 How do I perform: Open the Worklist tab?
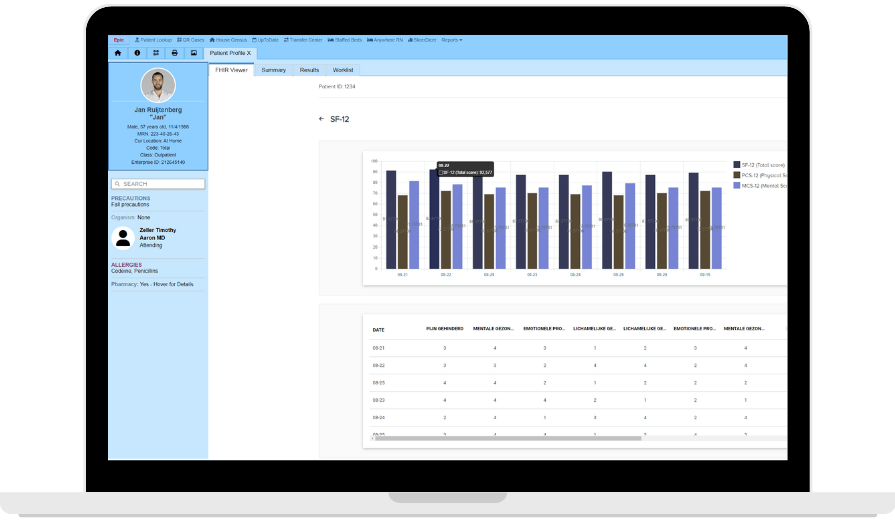click(x=343, y=70)
